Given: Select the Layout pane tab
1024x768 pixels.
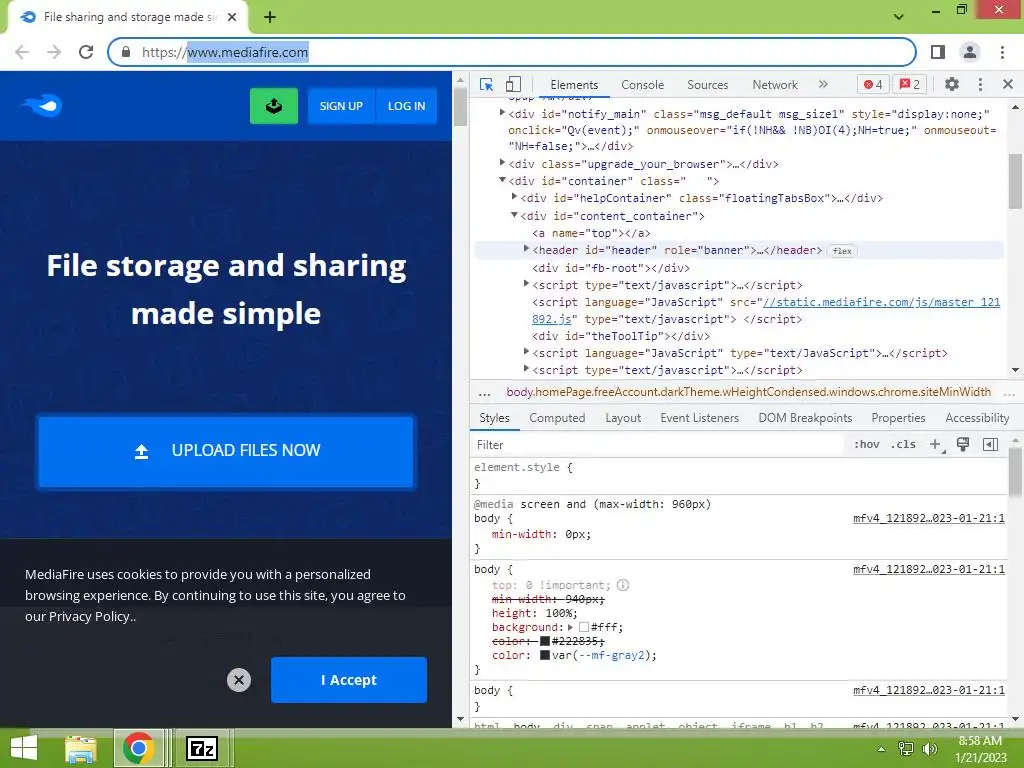Looking at the screenshot, I should (x=623, y=418).
